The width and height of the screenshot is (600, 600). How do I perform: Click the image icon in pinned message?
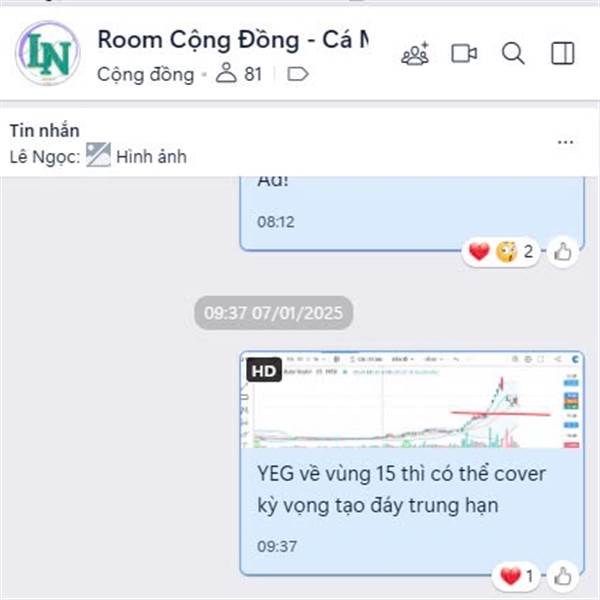[98, 155]
